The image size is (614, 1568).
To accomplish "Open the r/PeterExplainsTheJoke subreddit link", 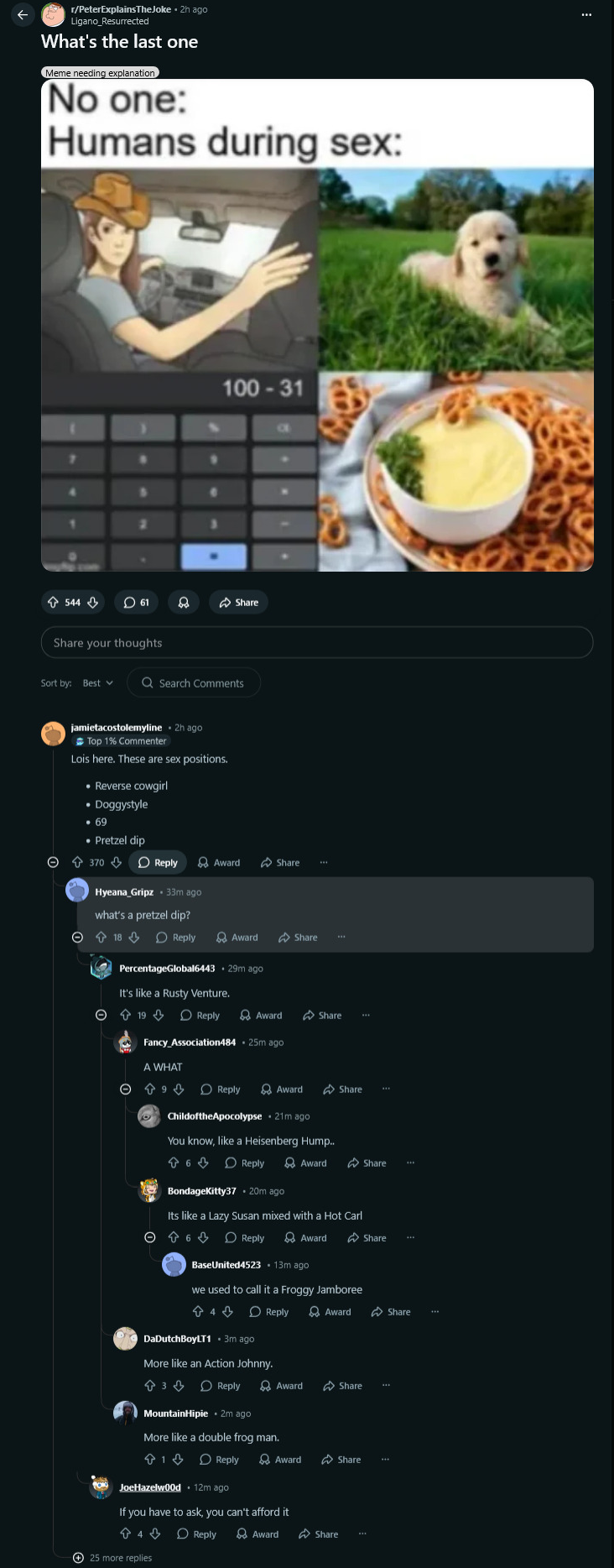I will pyautogui.click(x=121, y=9).
